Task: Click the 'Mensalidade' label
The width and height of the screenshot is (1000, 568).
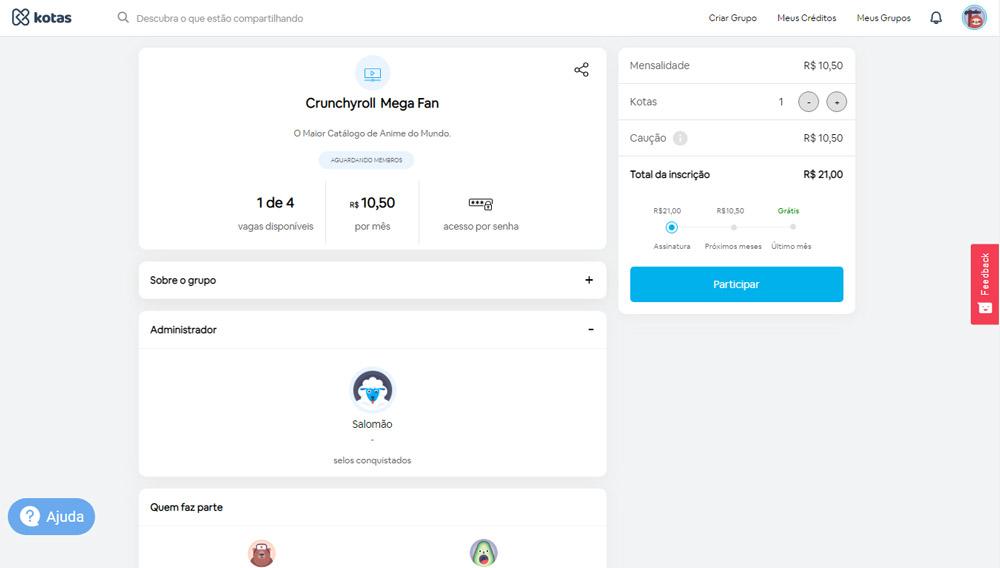Action: 659,66
